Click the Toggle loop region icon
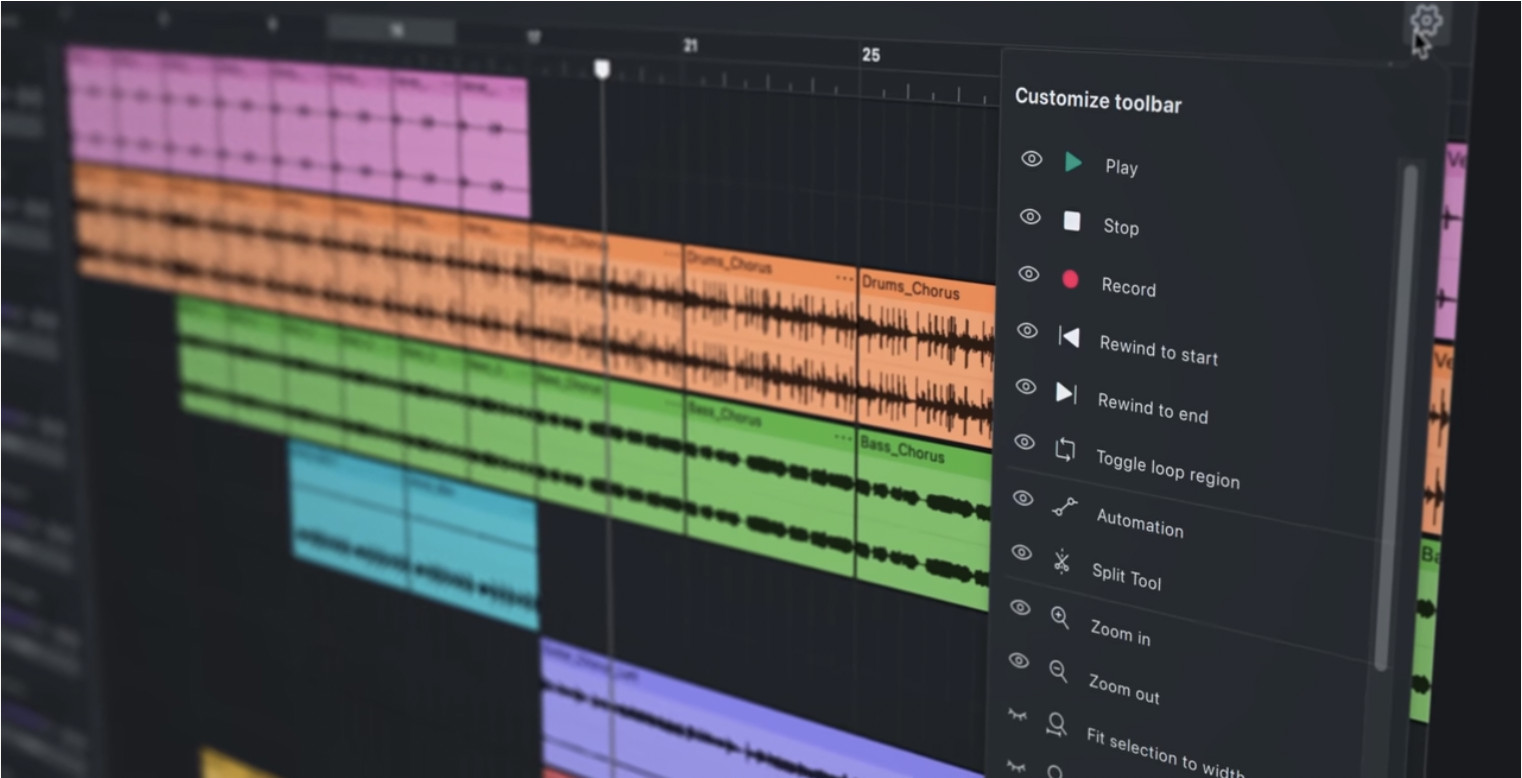This screenshot has height=778, width=1522. click(1065, 450)
